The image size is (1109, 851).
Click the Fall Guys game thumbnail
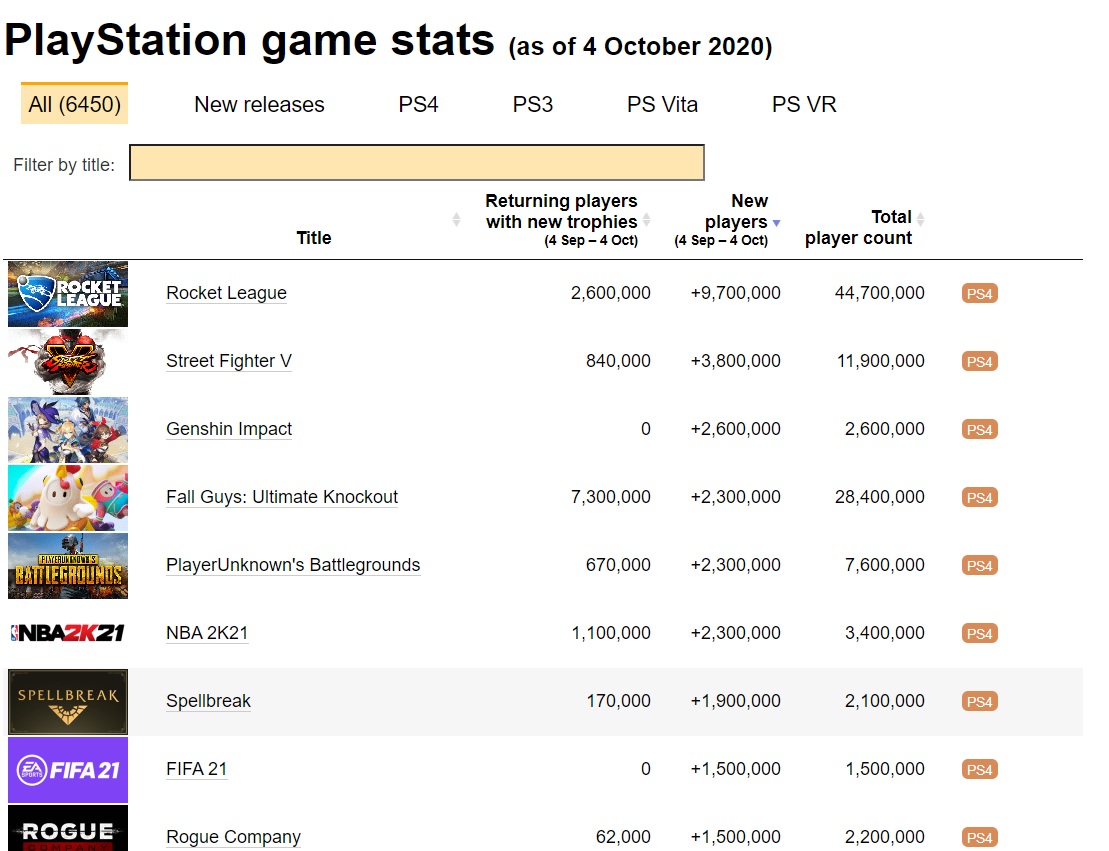(68, 498)
